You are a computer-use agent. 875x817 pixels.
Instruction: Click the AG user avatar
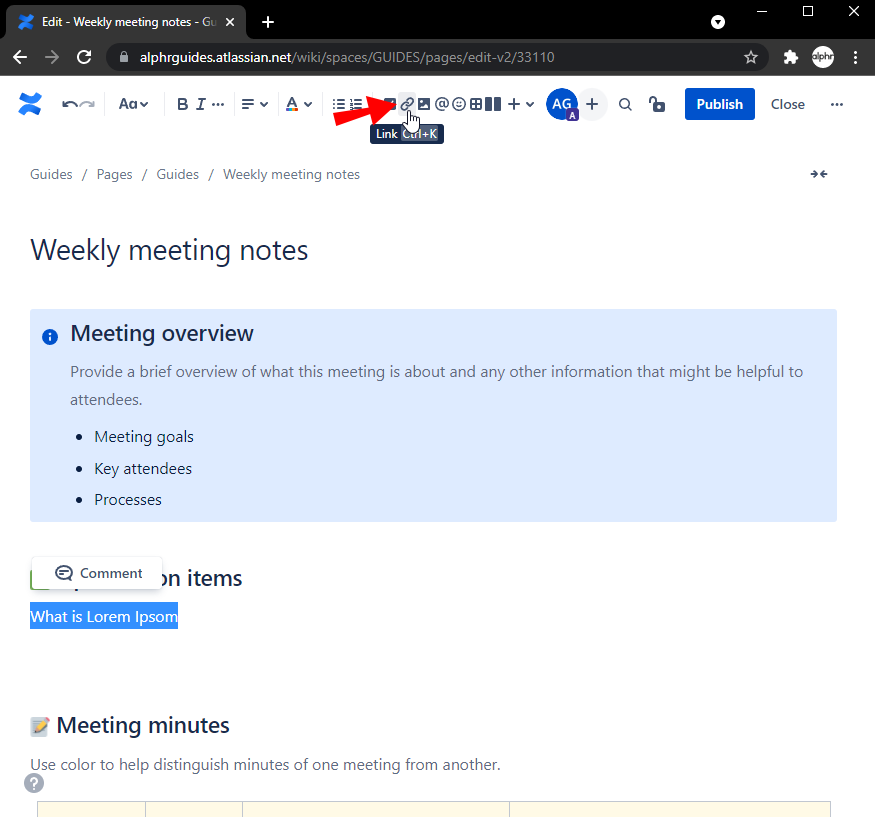pos(562,104)
